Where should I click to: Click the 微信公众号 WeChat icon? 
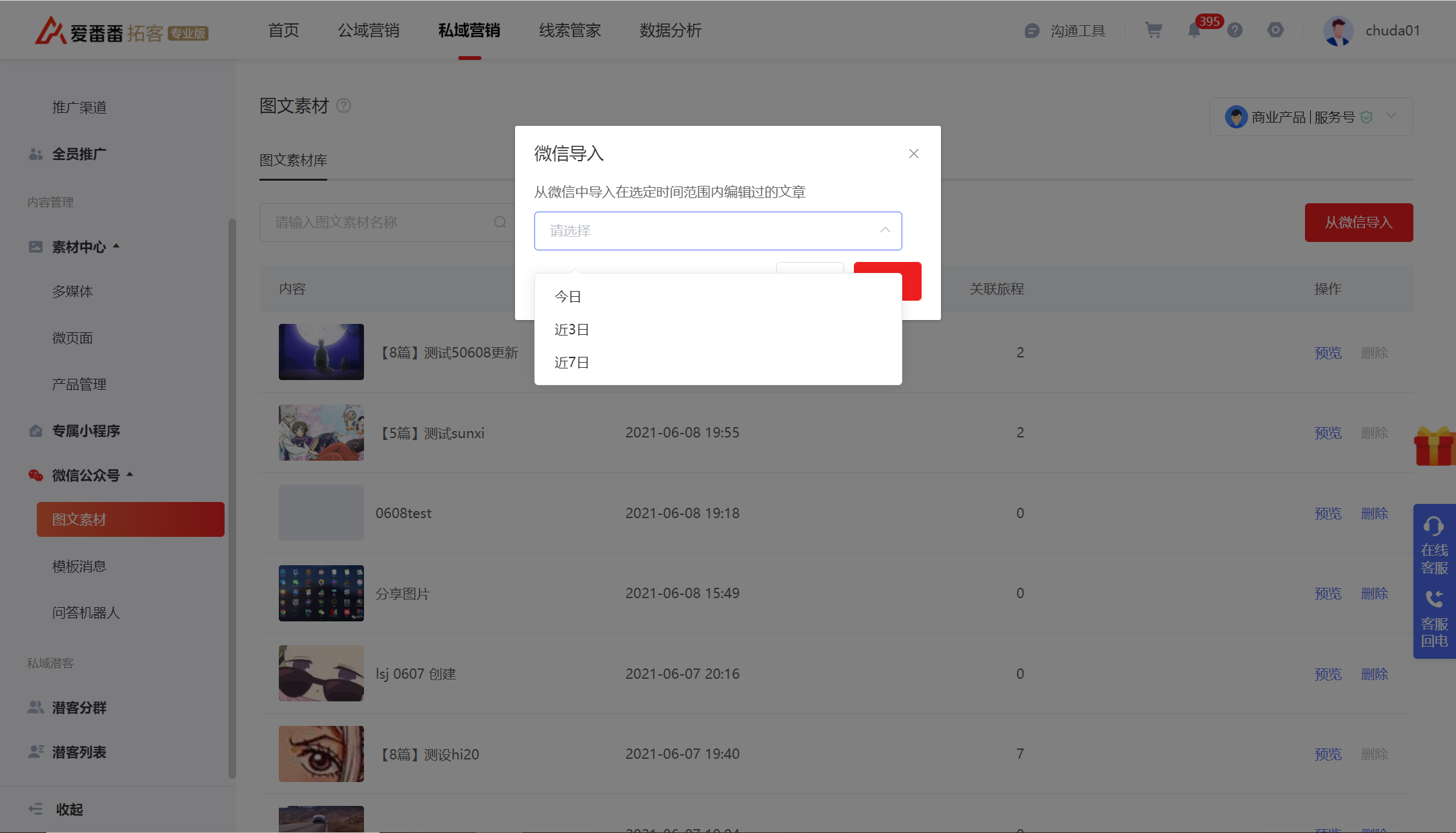click(x=35, y=476)
